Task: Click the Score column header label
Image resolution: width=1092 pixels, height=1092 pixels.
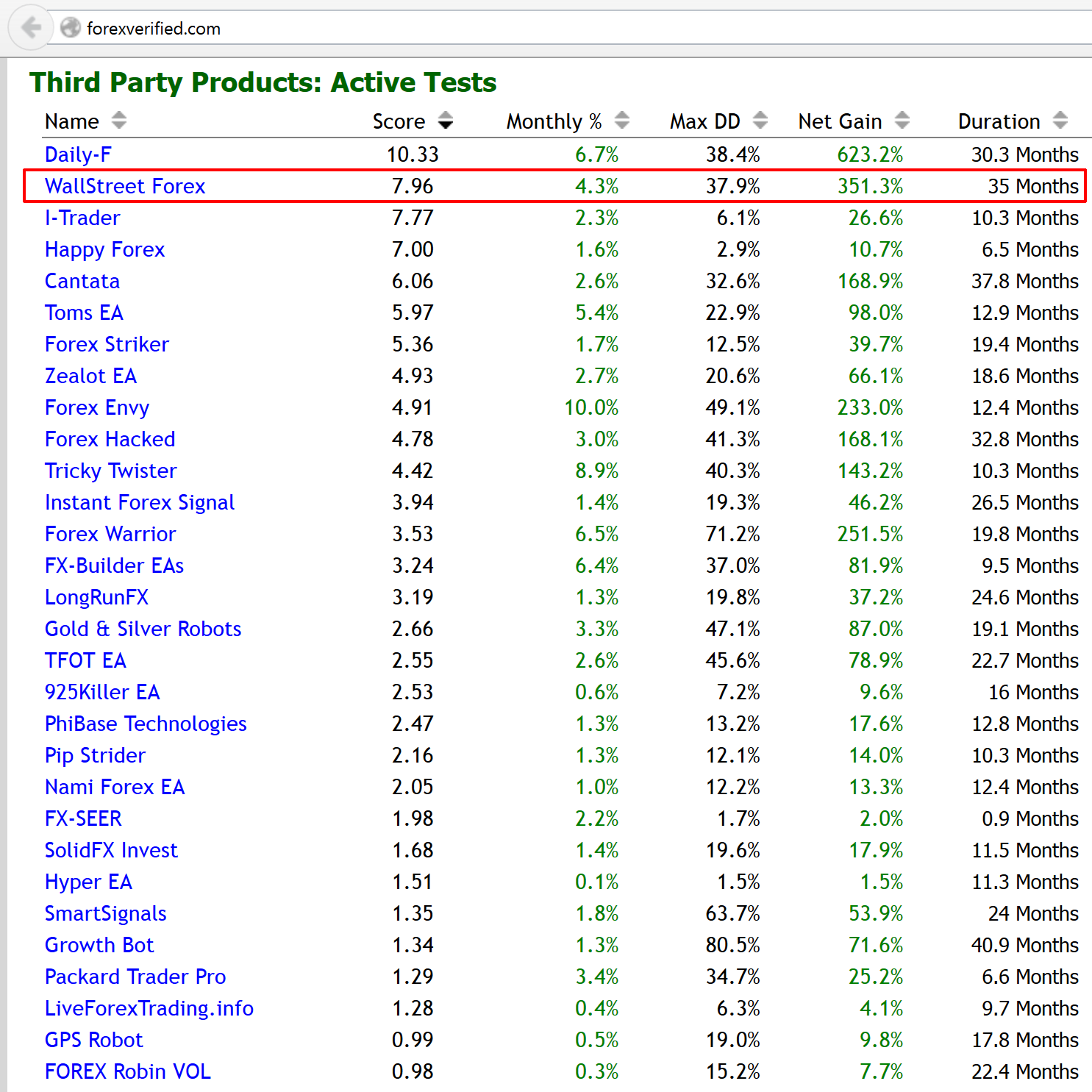Action: pyautogui.click(x=399, y=121)
